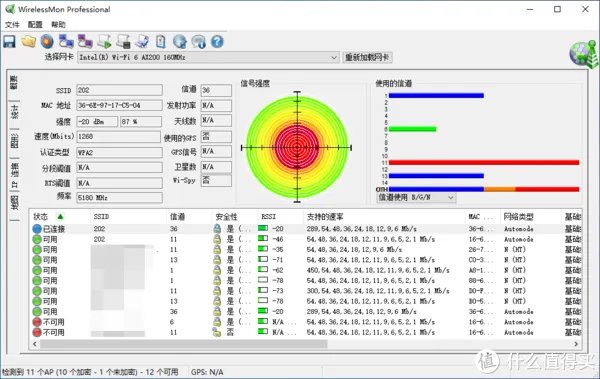
Task: Expand the 信道使用 B/G/N dropdown
Action: click(x=451, y=198)
